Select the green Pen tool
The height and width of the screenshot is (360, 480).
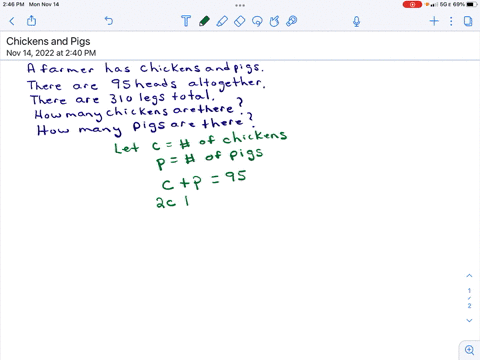click(204, 21)
